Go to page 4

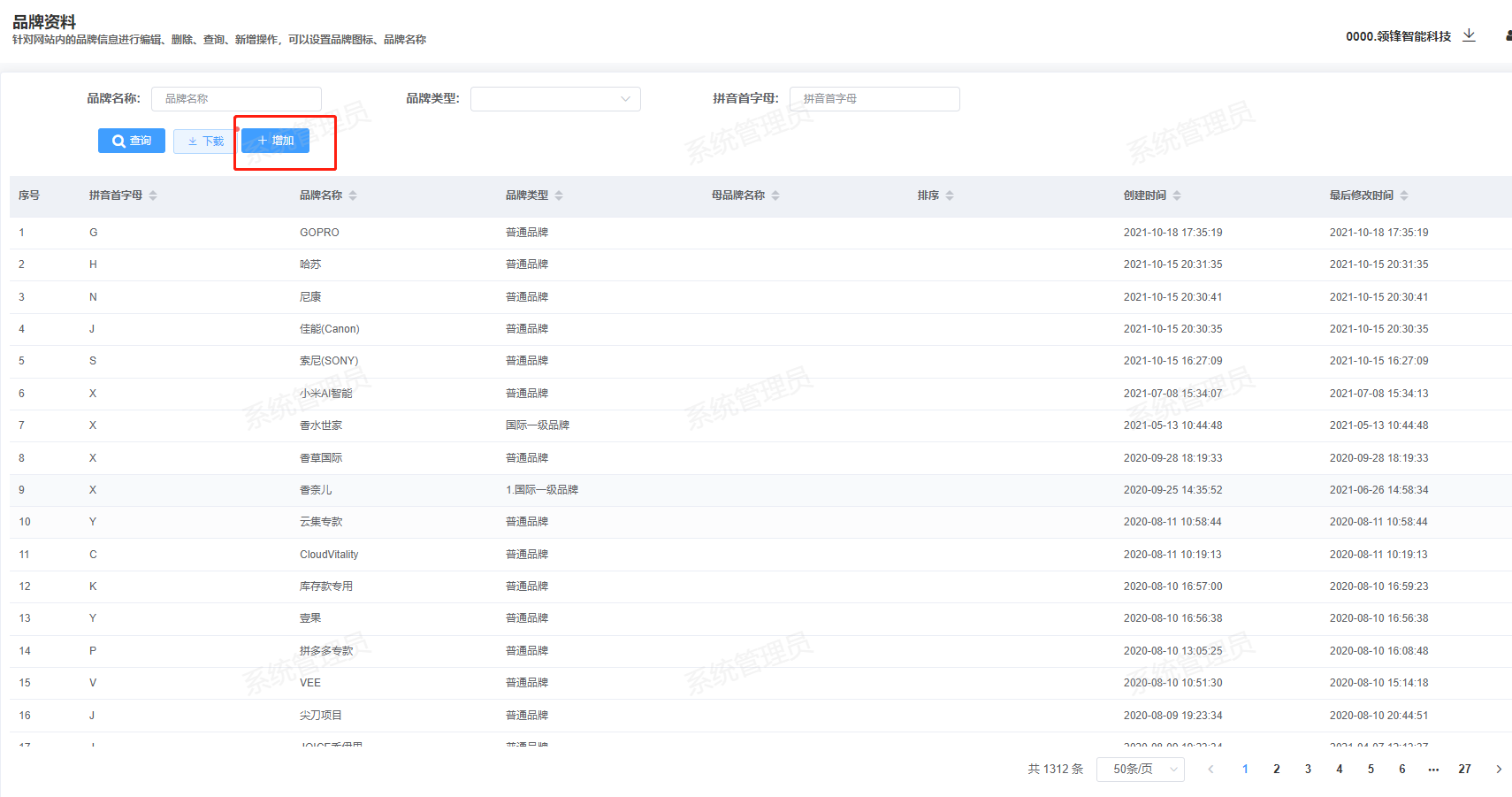1340,770
